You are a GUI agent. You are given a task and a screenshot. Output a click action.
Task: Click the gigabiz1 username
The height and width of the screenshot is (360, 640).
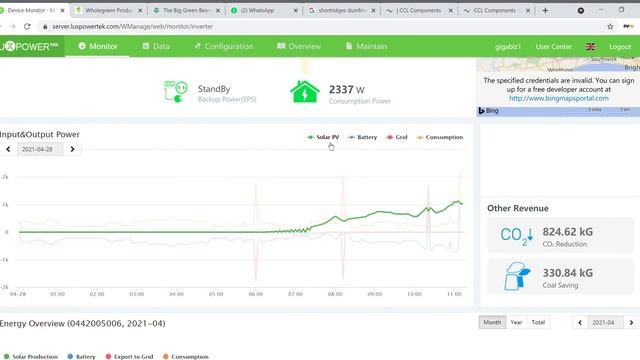(x=508, y=47)
